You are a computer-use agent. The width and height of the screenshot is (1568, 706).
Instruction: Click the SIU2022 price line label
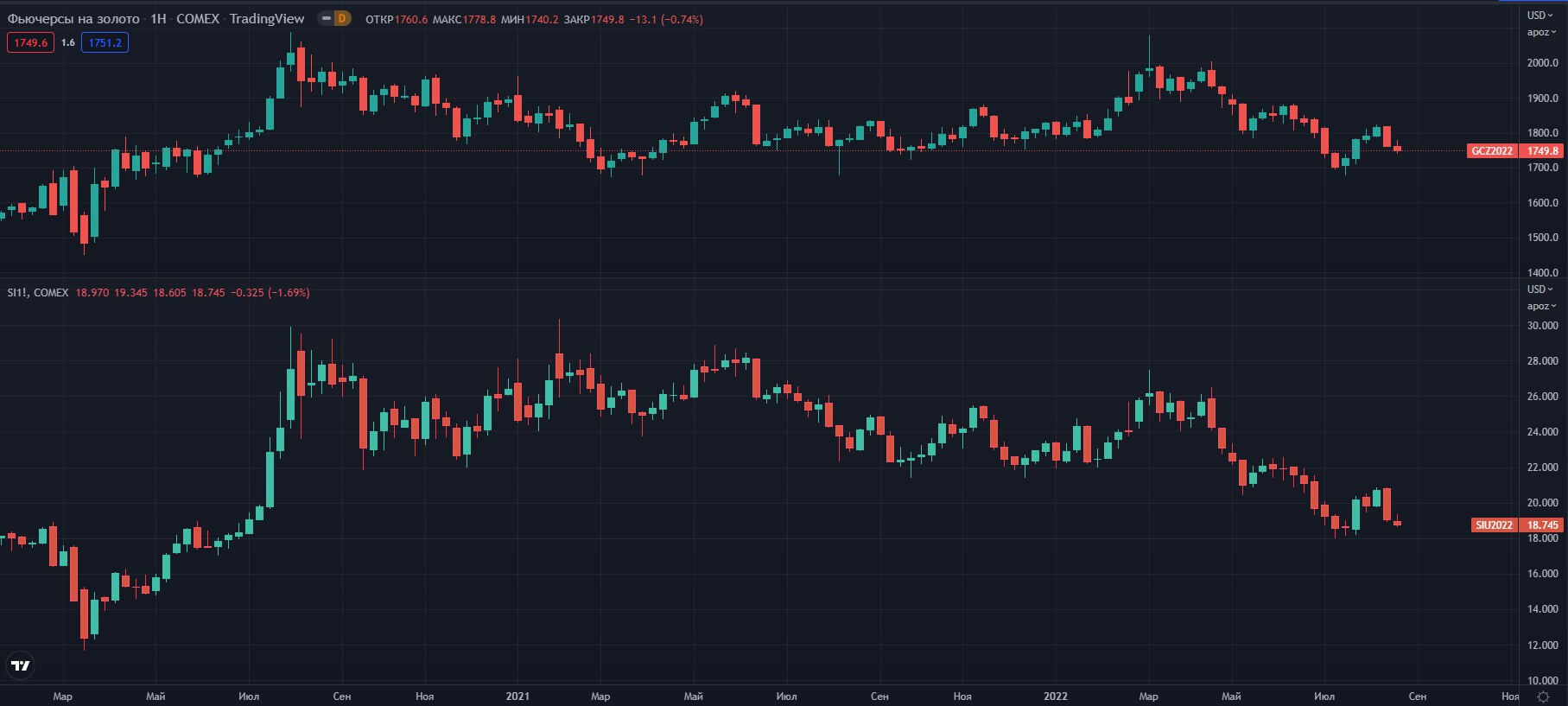(1495, 525)
